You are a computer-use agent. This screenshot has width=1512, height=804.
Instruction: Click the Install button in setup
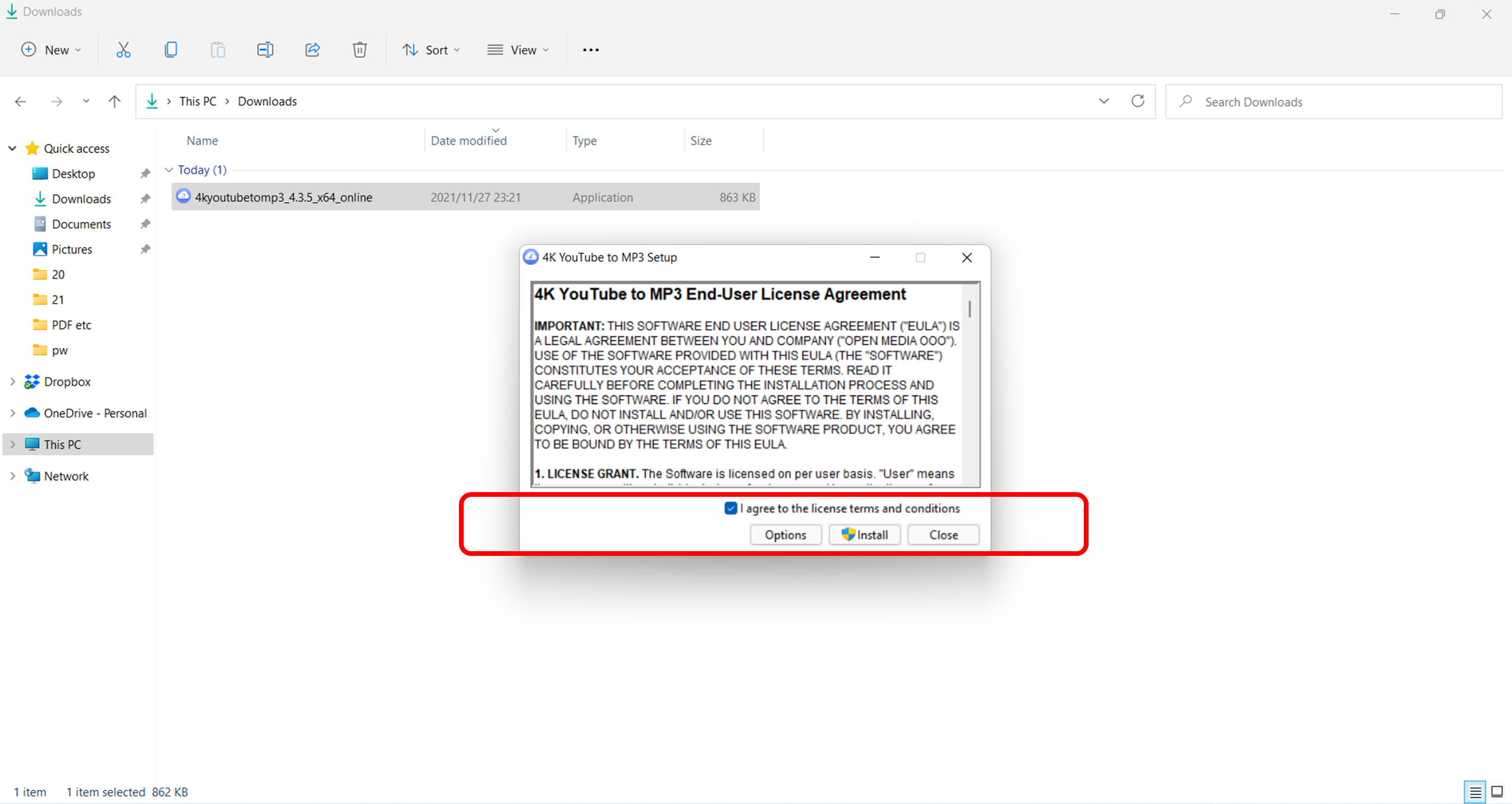click(x=865, y=535)
